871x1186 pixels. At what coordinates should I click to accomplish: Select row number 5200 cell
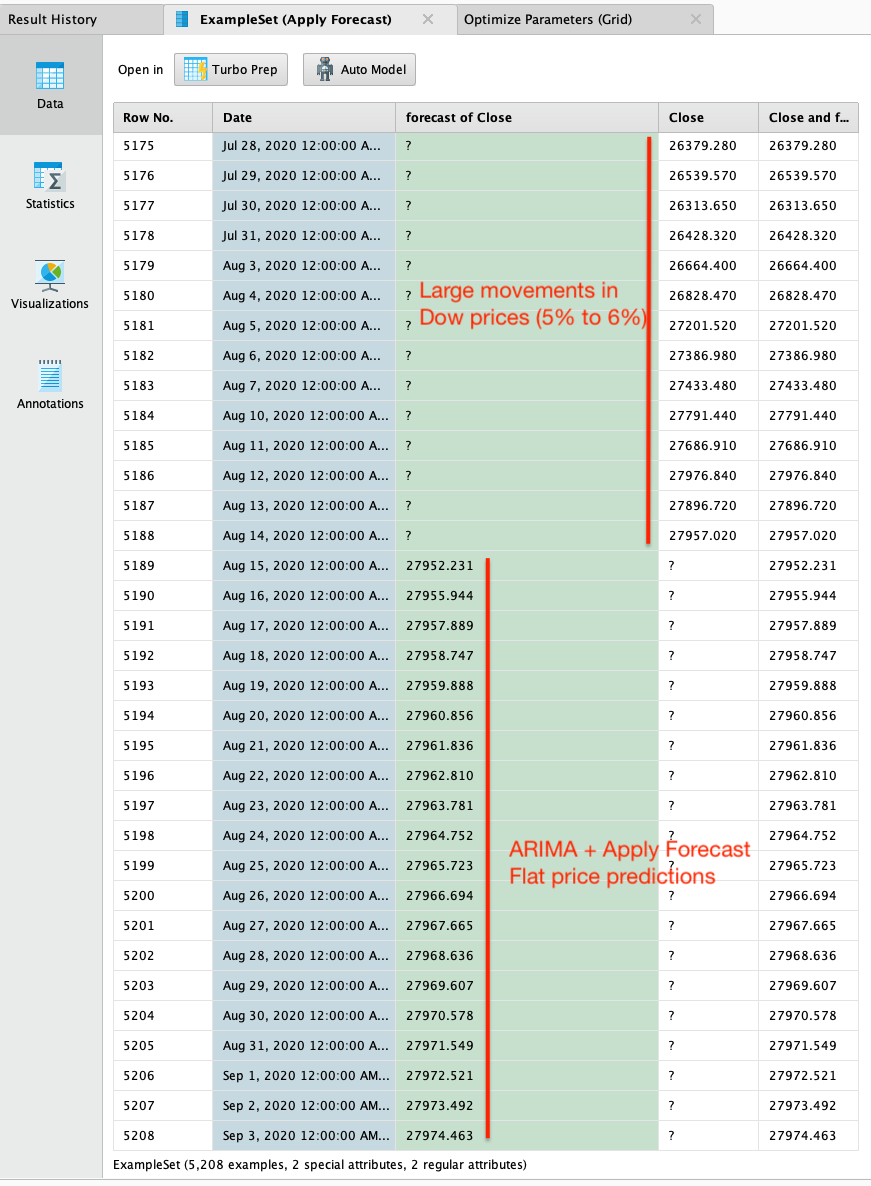tap(163, 896)
